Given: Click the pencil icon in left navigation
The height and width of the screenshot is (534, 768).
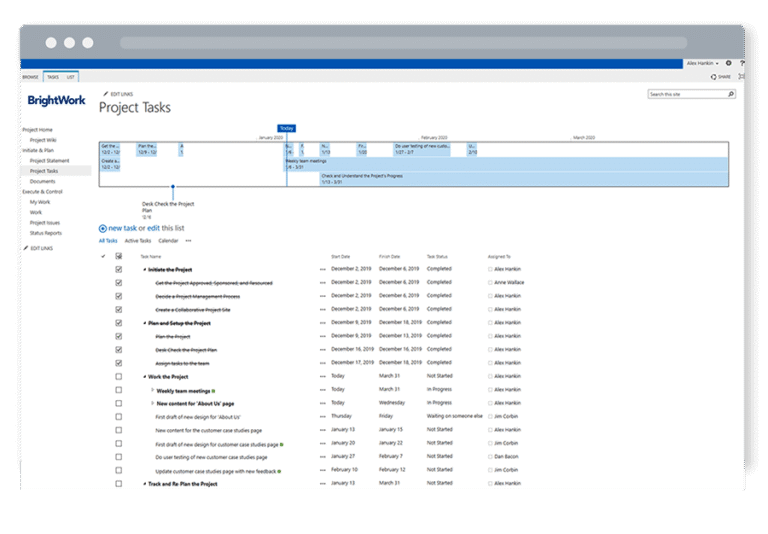Looking at the screenshot, I should (26, 248).
